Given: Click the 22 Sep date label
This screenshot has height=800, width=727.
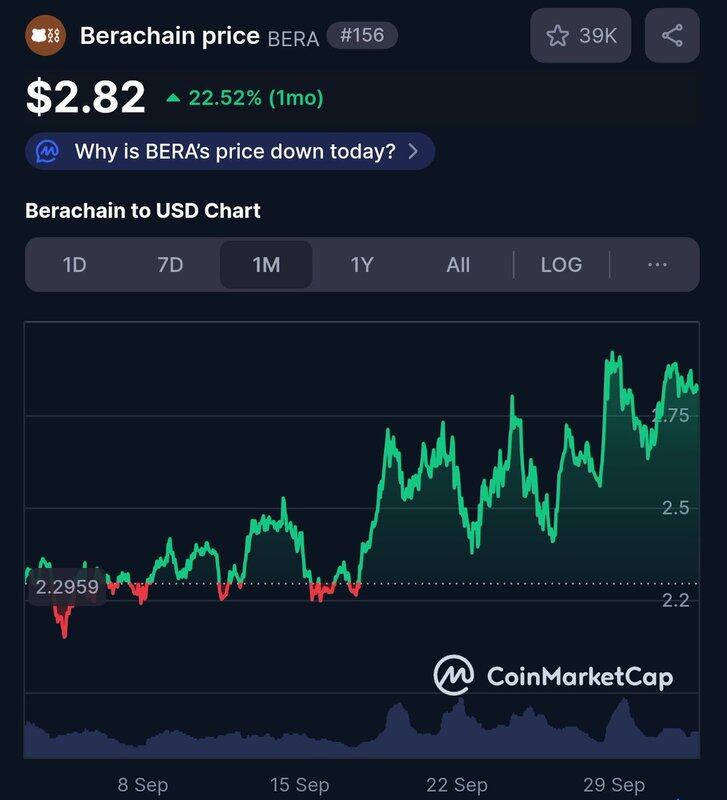Looking at the screenshot, I should pyautogui.click(x=457, y=784).
